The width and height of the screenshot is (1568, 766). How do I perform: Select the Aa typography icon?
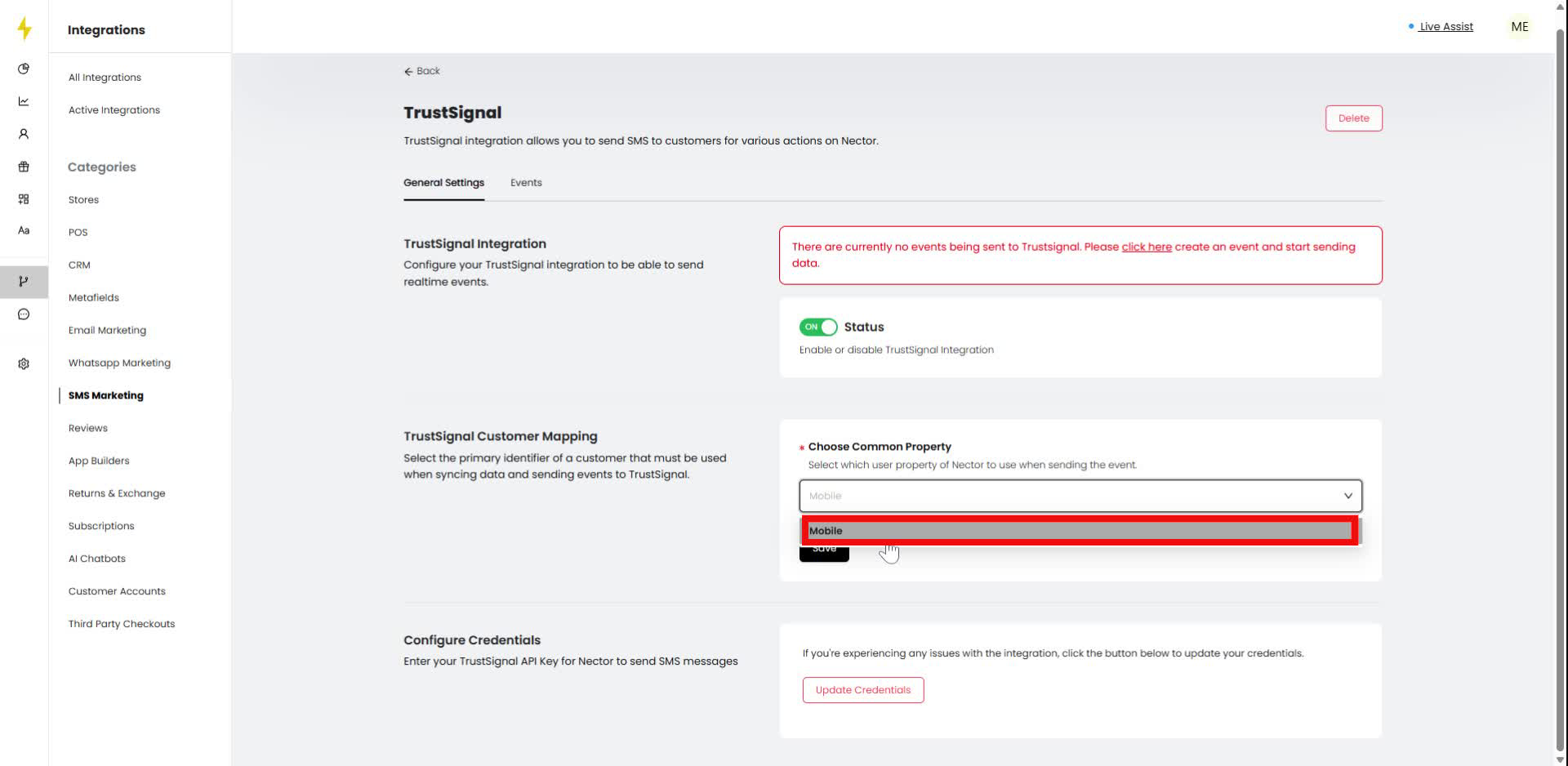pos(24,230)
